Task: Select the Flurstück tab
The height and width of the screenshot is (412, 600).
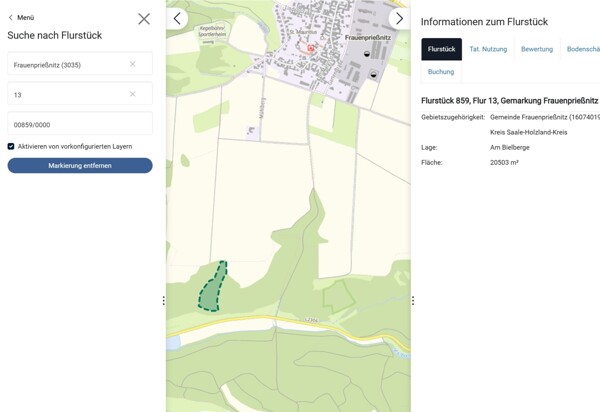Action: point(442,49)
